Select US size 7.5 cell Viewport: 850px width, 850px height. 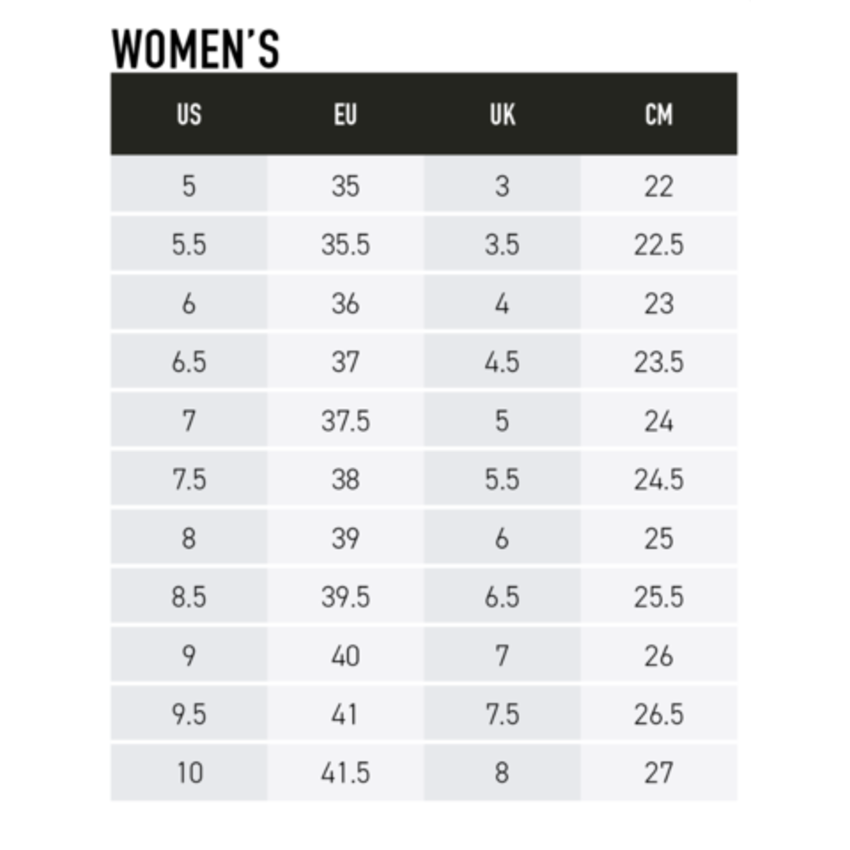[x=189, y=479]
